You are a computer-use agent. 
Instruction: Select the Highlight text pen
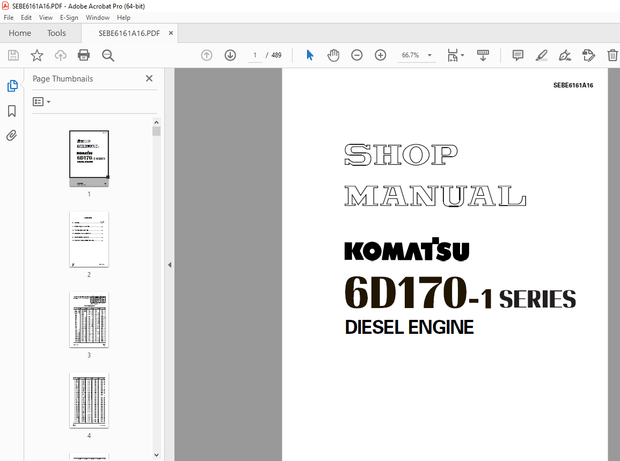[541, 55]
